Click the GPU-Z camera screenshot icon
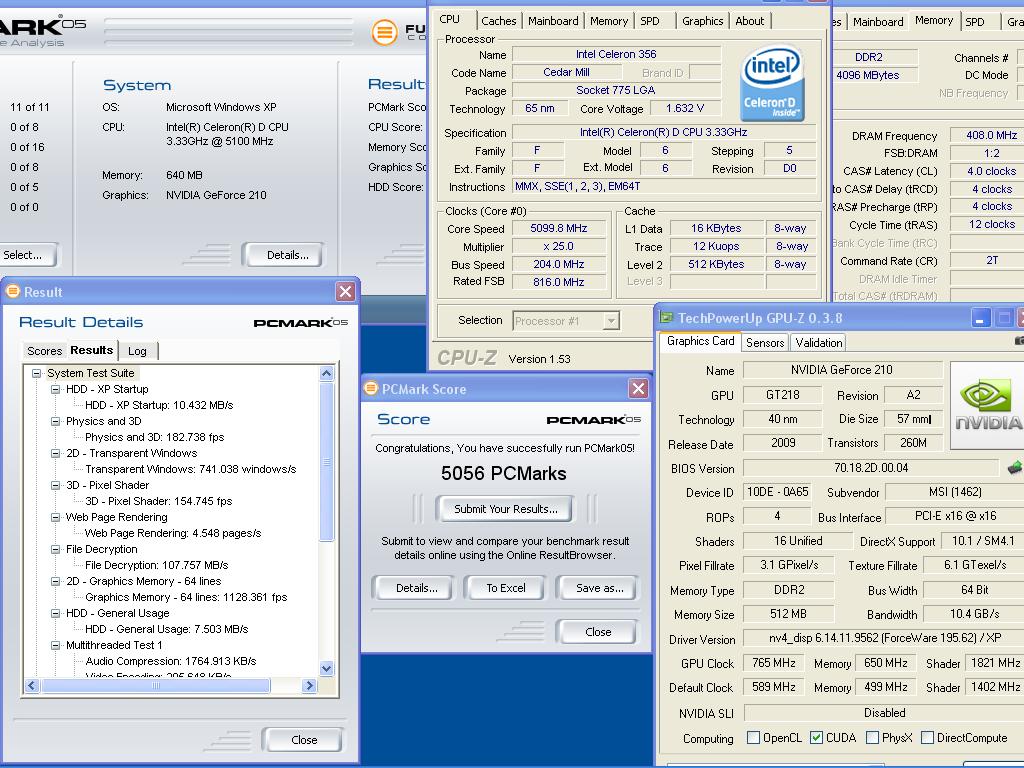Image resolution: width=1024 pixels, height=768 pixels. click(1019, 341)
